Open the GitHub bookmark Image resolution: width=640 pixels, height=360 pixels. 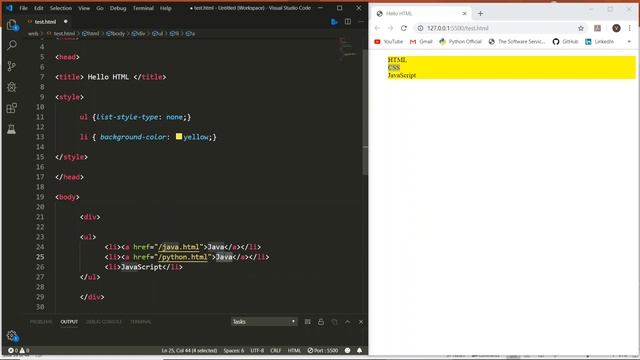(565, 42)
